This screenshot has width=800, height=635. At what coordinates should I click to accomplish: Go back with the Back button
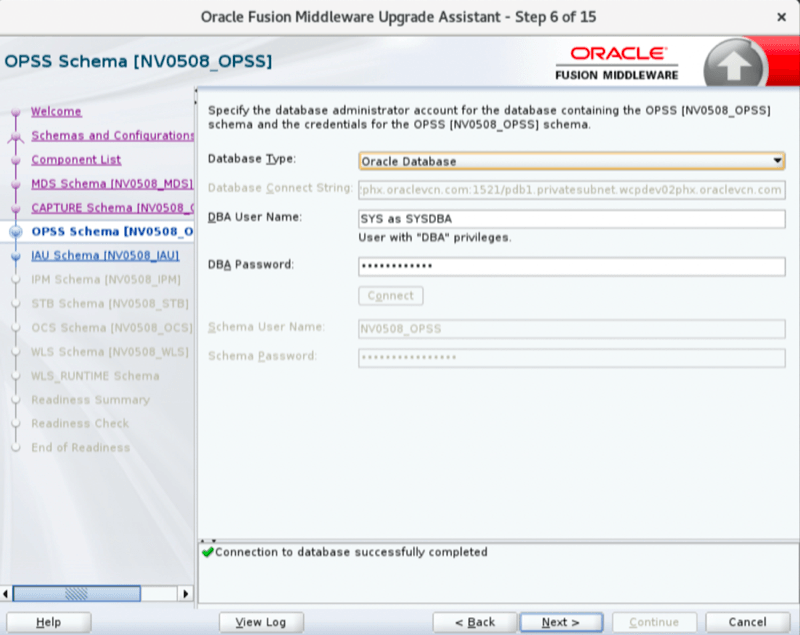[475, 622]
